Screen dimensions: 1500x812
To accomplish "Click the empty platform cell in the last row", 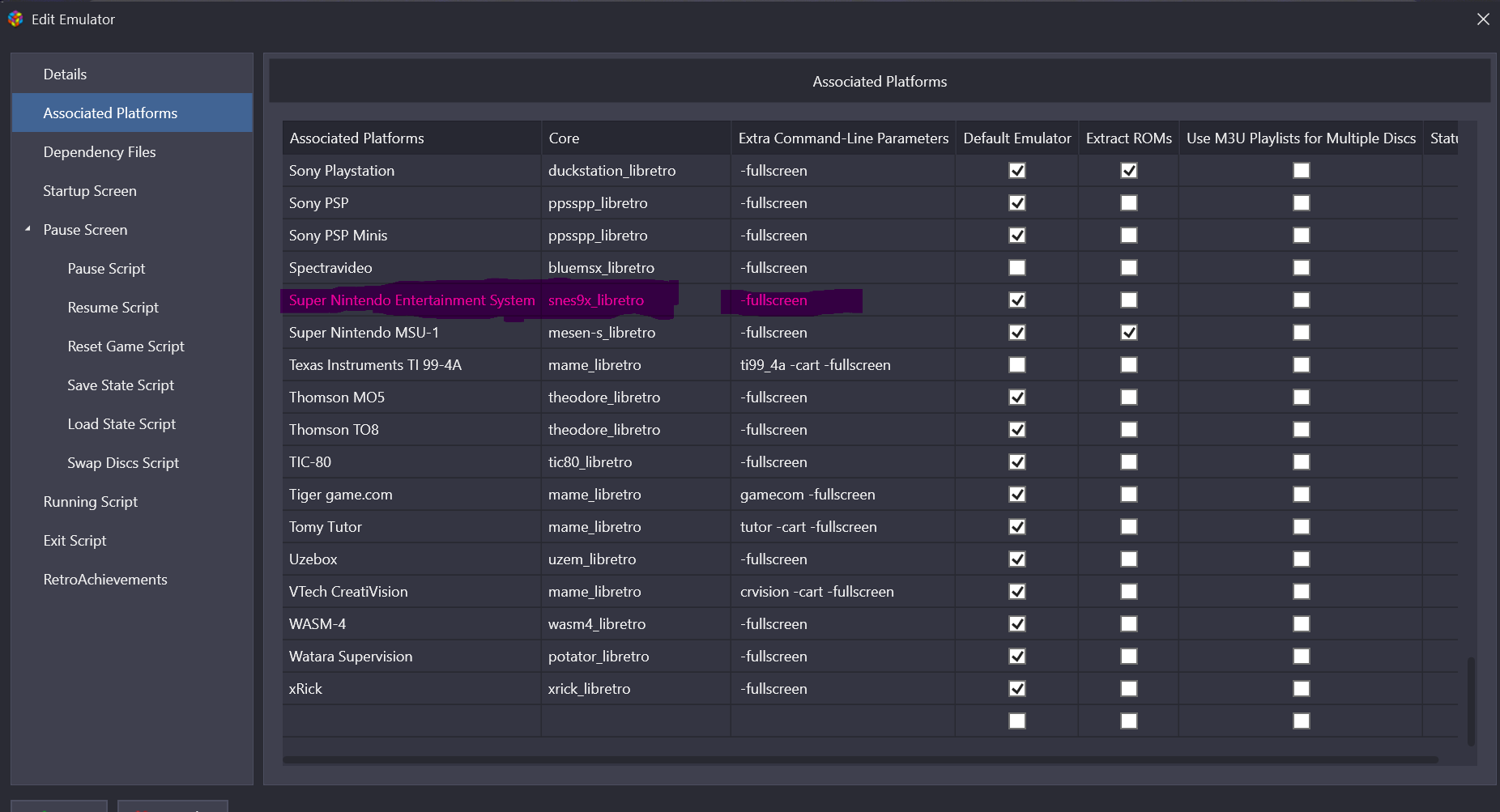I will (x=411, y=721).
